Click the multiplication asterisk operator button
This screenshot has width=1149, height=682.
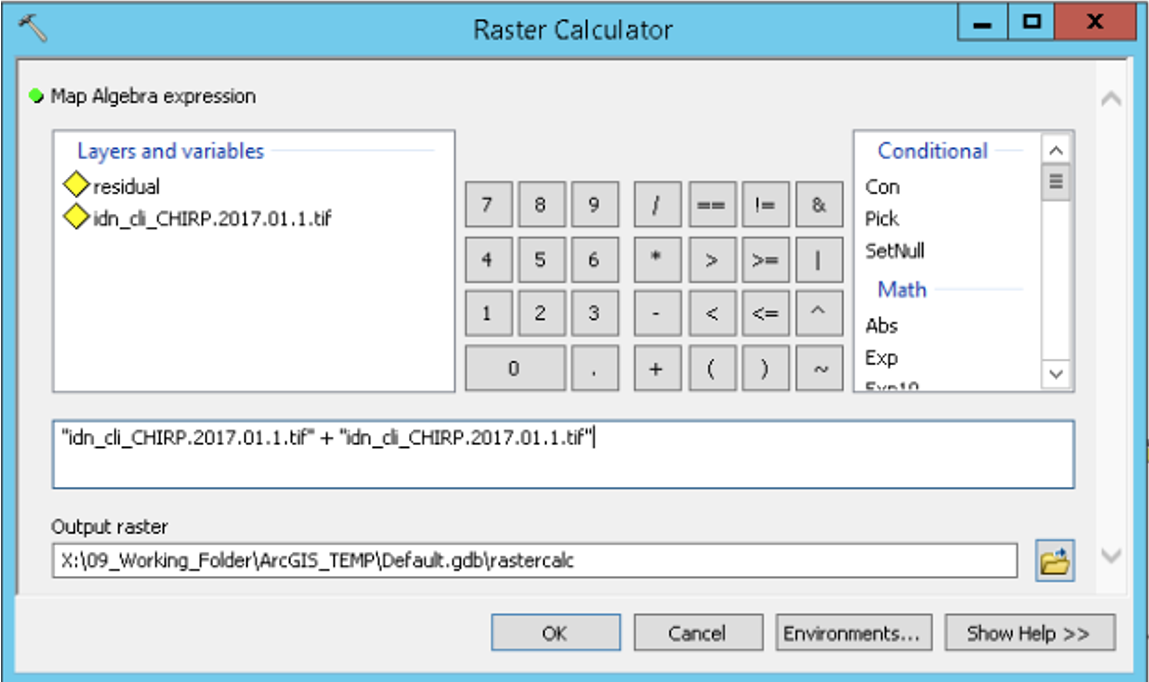pos(656,260)
